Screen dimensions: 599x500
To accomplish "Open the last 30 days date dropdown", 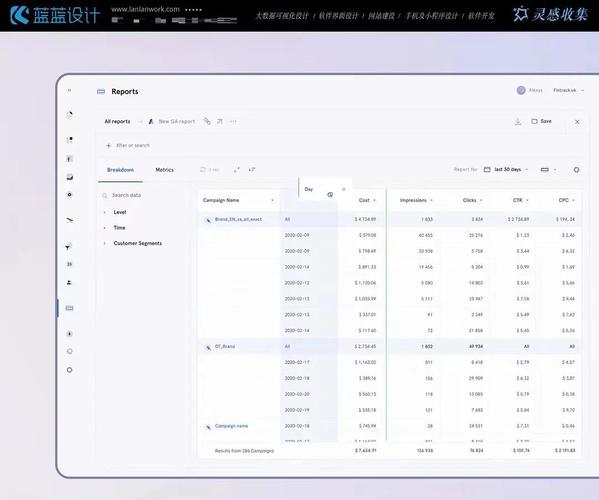I will (x=506, y=170).
